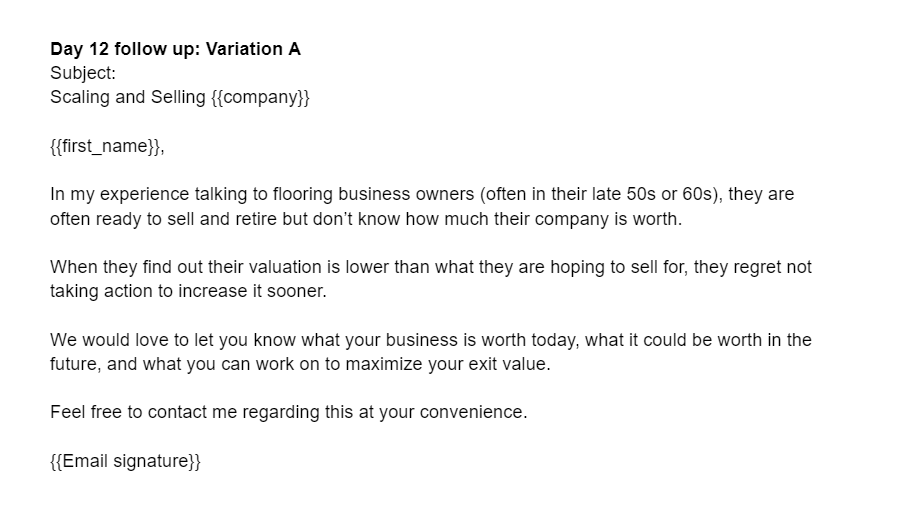906x520 pixels.
Task: Click the words 'Scaling and Selling'
Action: point(128,98)
